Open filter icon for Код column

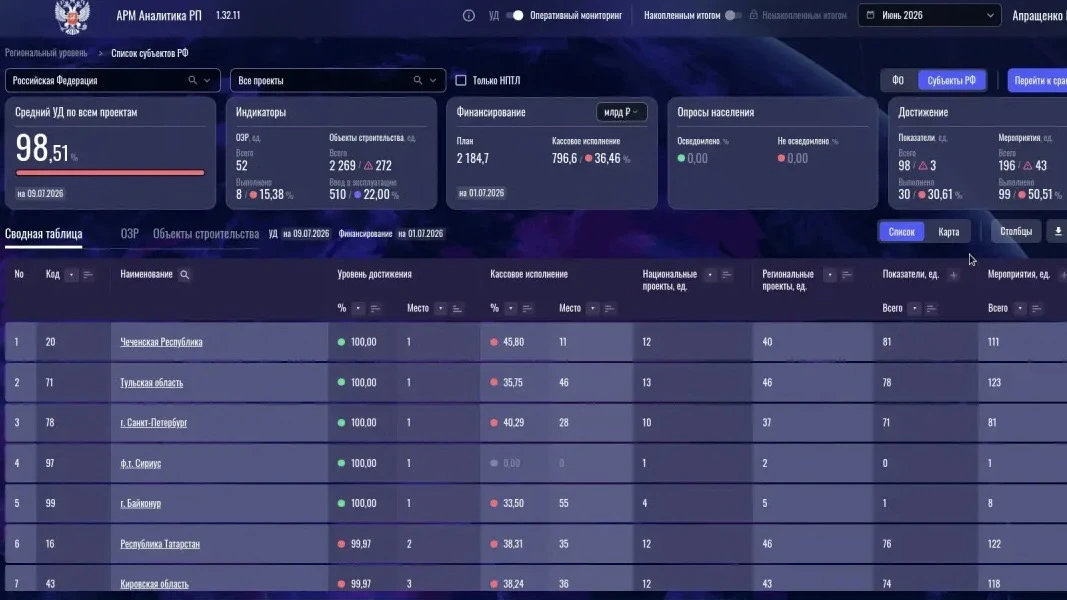(x=88, y=275)
